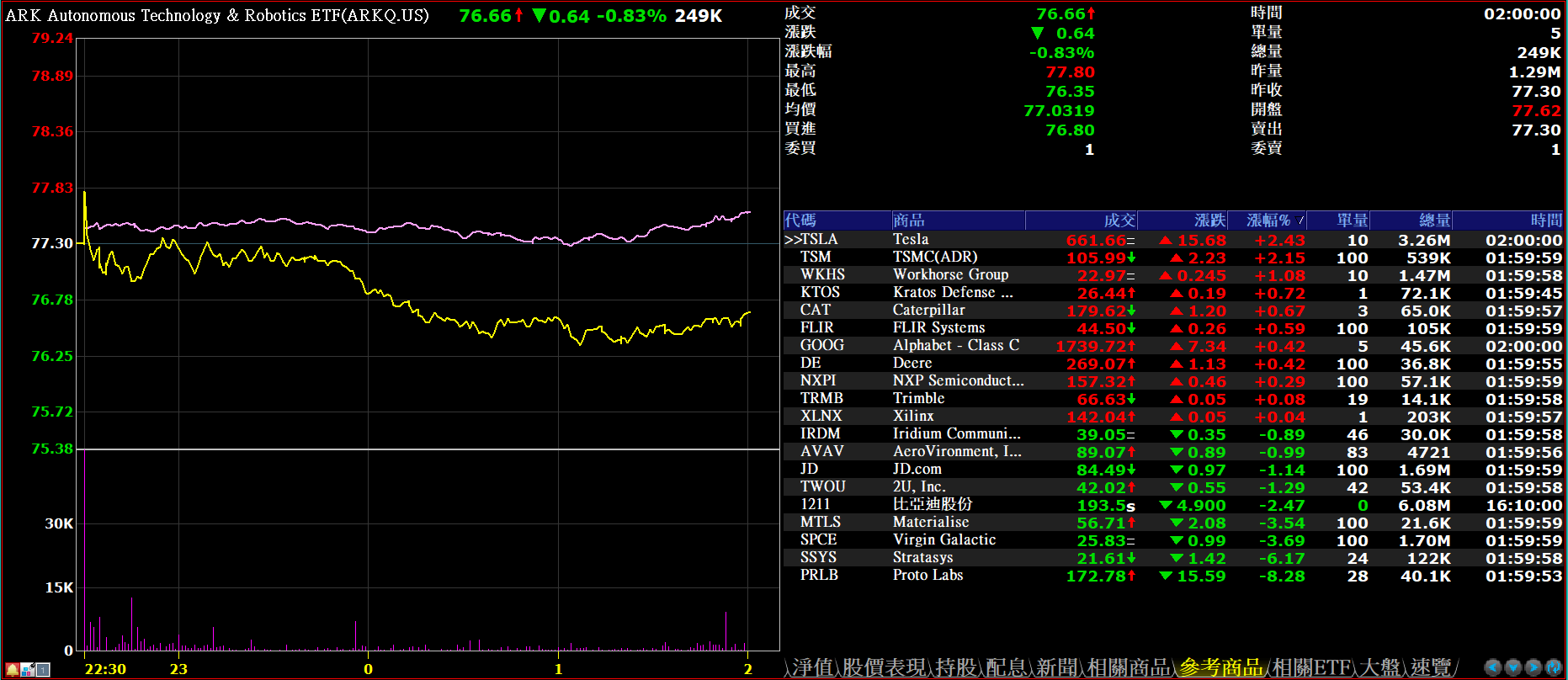
Task: Switch to the 淨值 tab
Action: click(x=813, y=668)
